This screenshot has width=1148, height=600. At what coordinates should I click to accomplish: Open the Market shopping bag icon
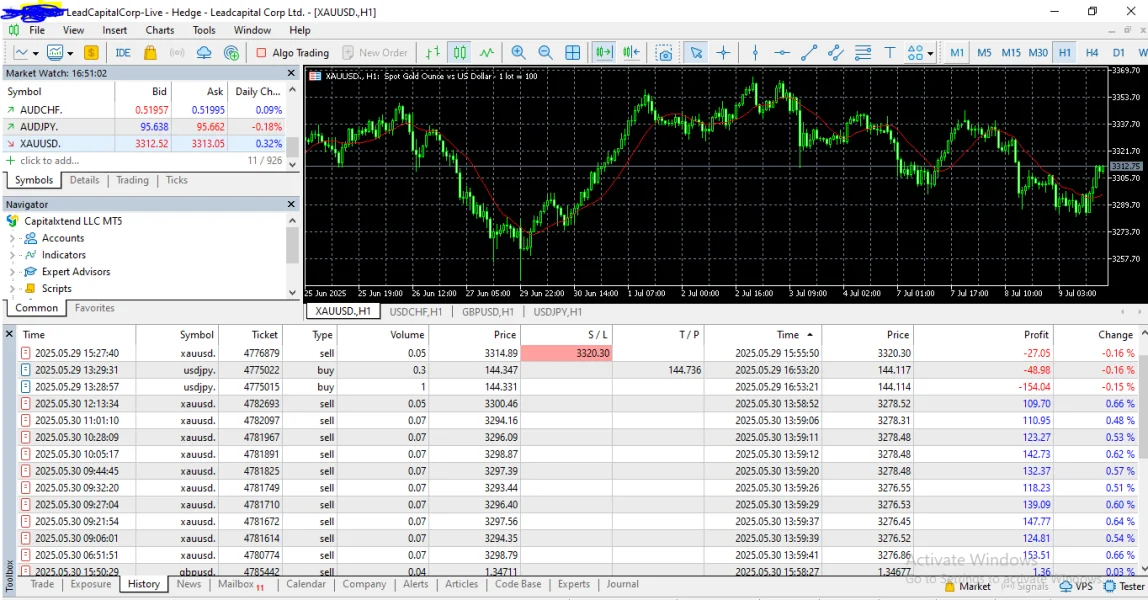pyautogui.click(x=150, y=53)
